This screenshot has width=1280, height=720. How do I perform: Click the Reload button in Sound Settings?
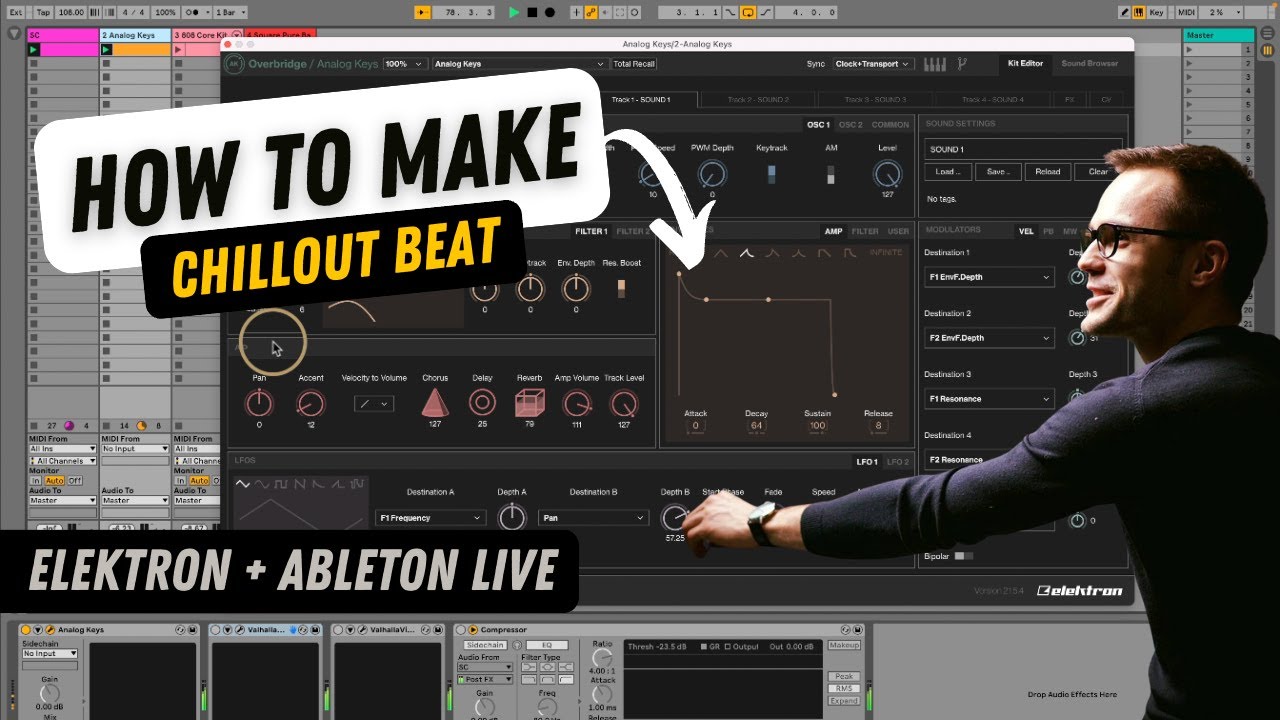[1047, 172]
